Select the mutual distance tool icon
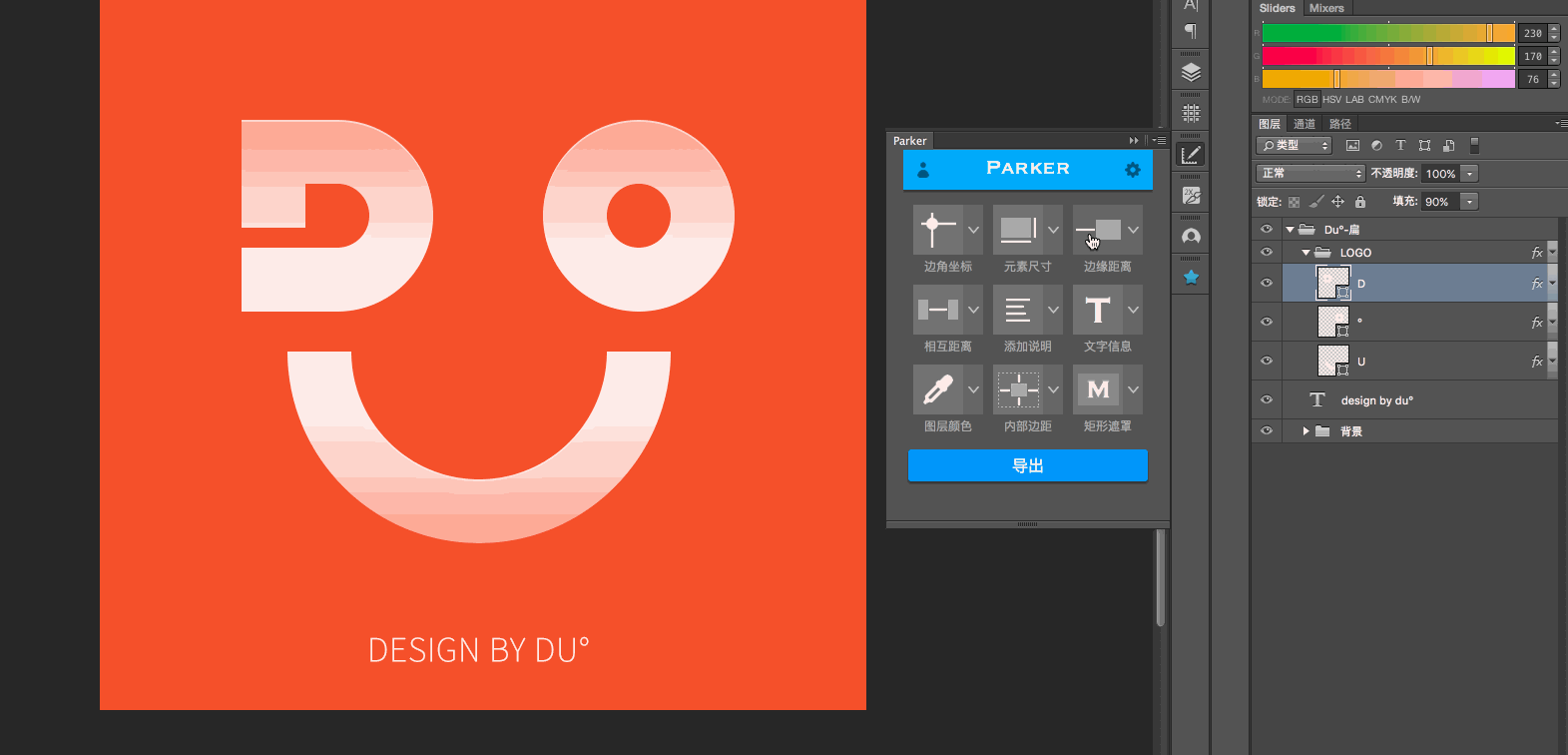Image resolution: width=1568 pixels, height=755 pixels. pos(937,310)
